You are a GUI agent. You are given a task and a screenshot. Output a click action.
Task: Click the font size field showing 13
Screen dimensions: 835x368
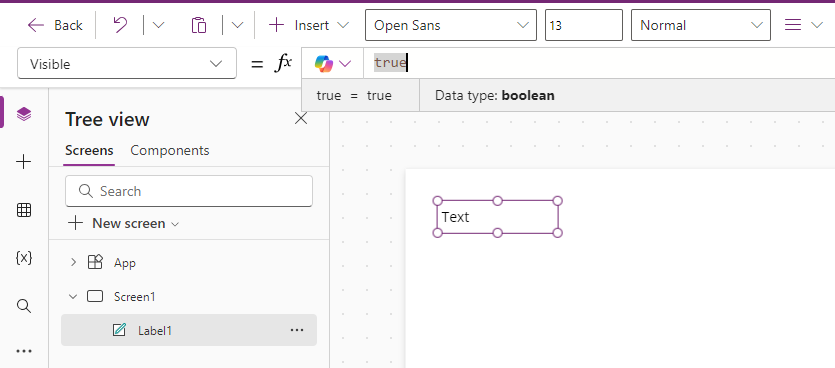[x=584, y=25]
